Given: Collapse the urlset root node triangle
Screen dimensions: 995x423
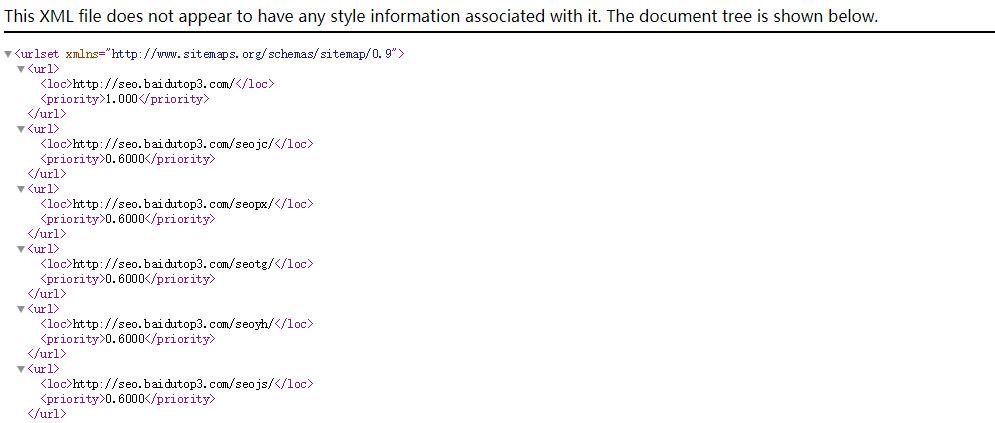Looking at the screenshot, I should click(x=8, y=55).
